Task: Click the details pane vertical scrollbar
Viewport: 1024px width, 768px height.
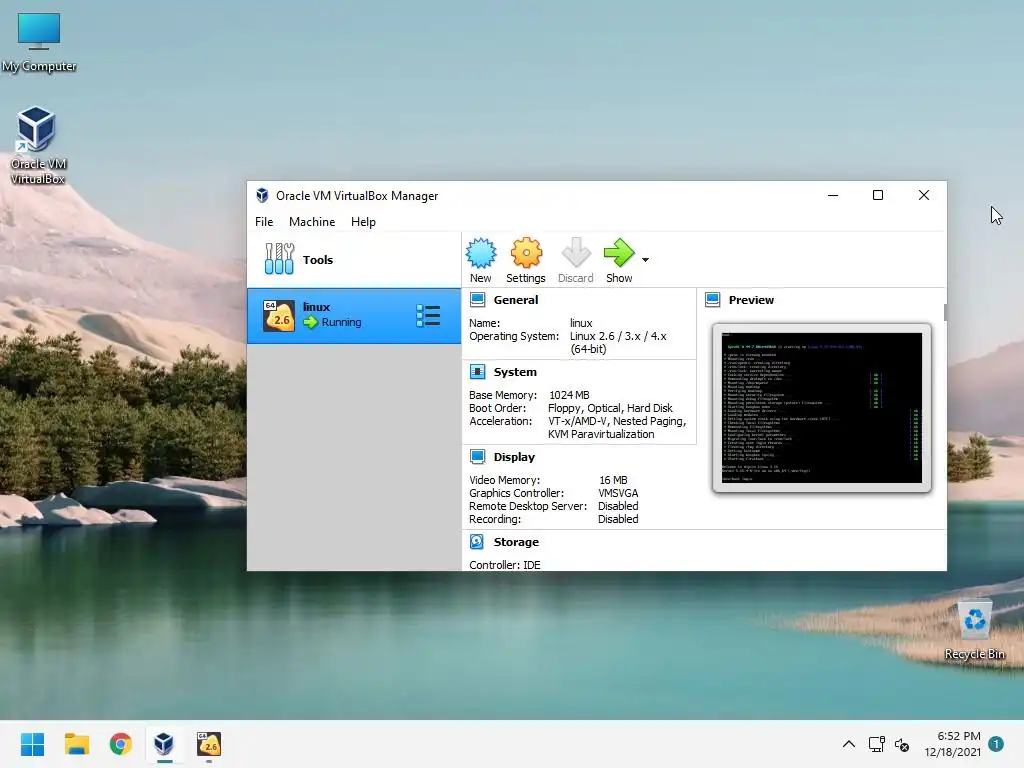Action: click(x=945, y=312)
